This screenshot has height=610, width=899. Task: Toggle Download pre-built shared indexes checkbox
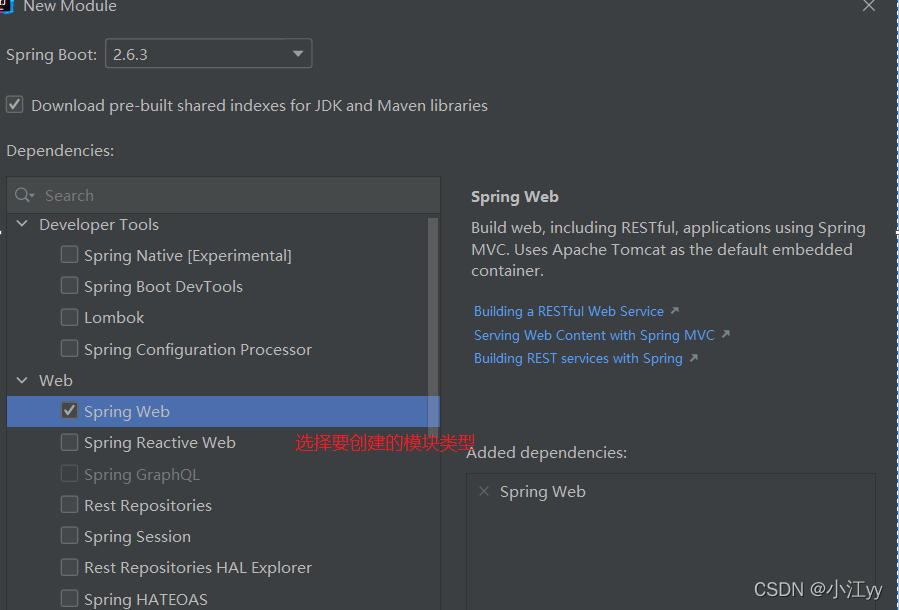coord(14,105)
